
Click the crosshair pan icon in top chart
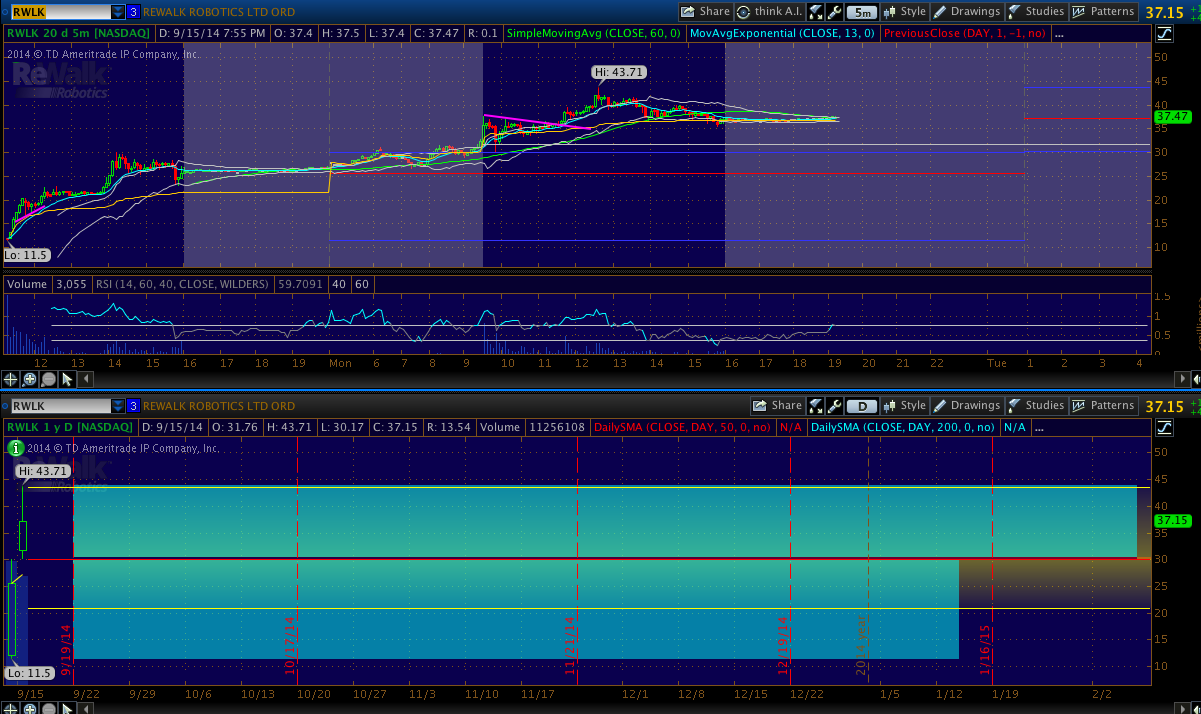pyautogui.click(x=11, y=379)
